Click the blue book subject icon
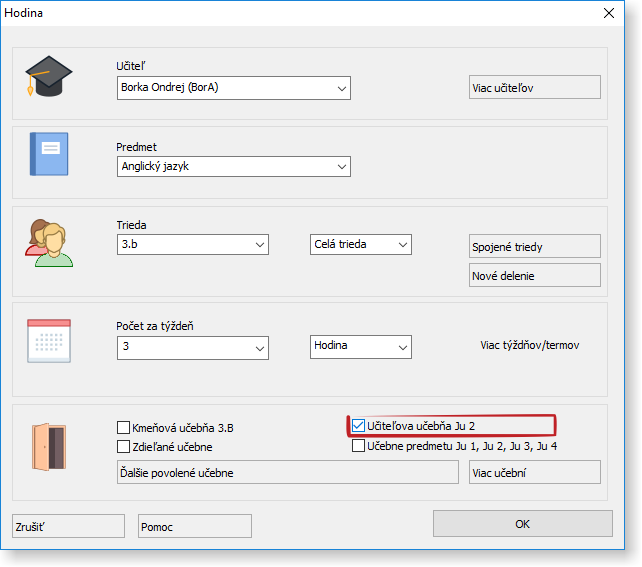Viewport: 642px width, 567px height. (49, 154)
